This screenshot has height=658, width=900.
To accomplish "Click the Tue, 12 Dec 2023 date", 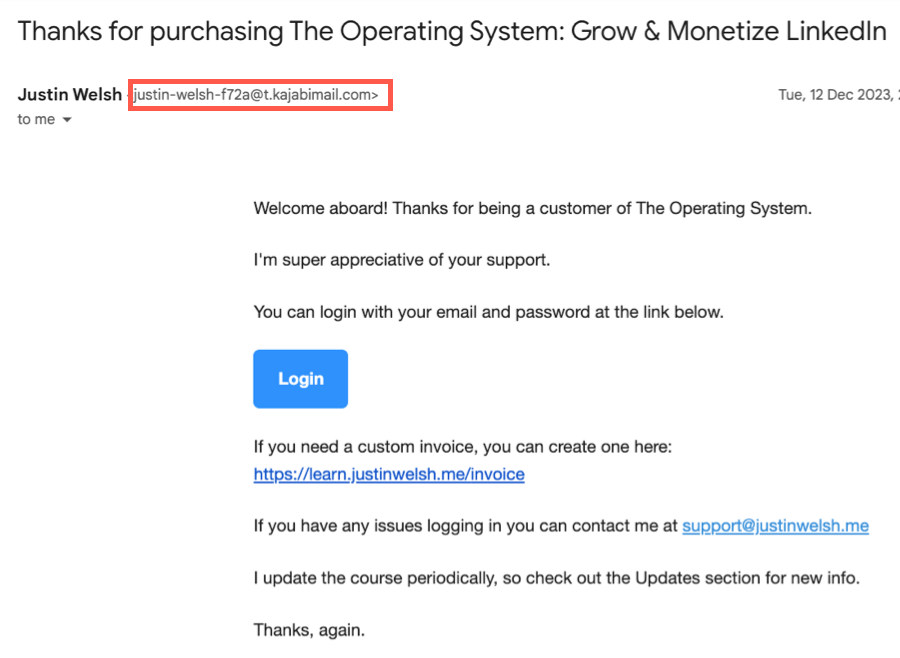I will [x=839, y=95].
